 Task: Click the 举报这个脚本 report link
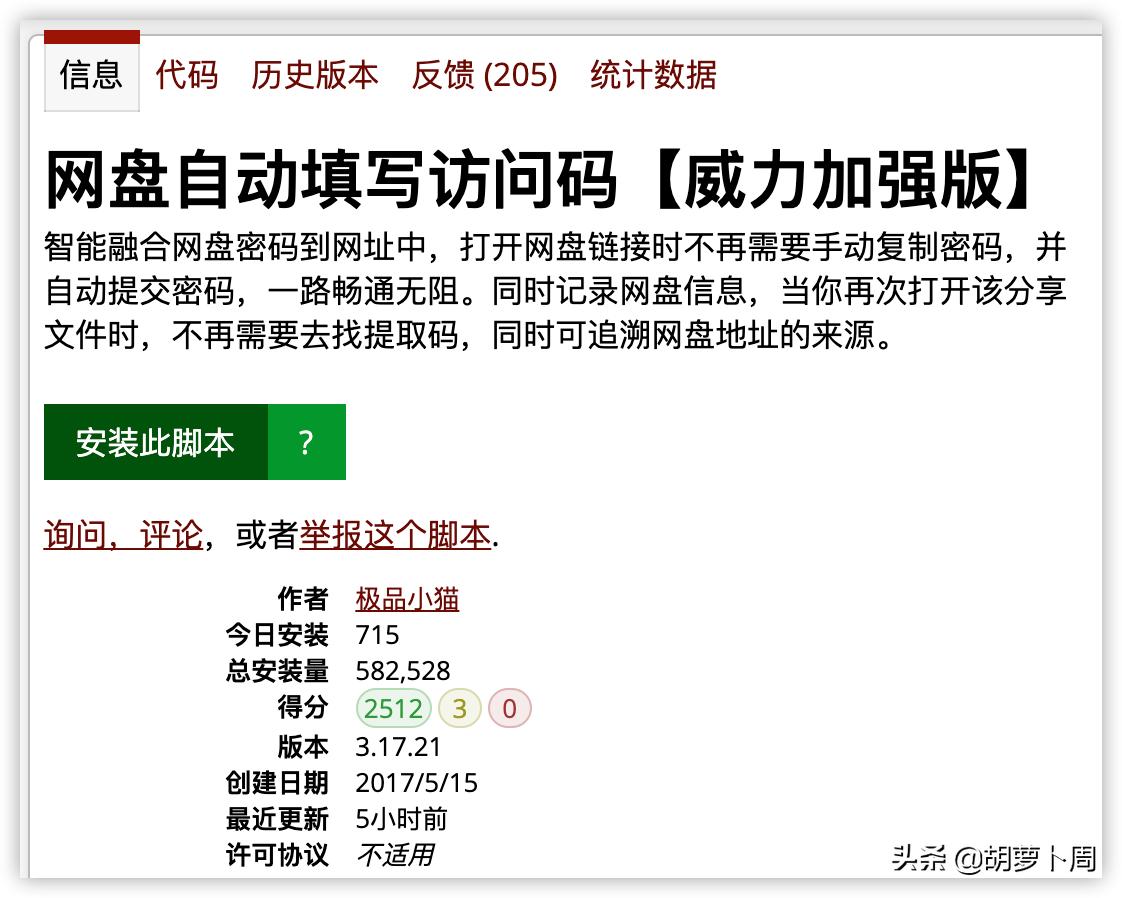click(396, 537)
